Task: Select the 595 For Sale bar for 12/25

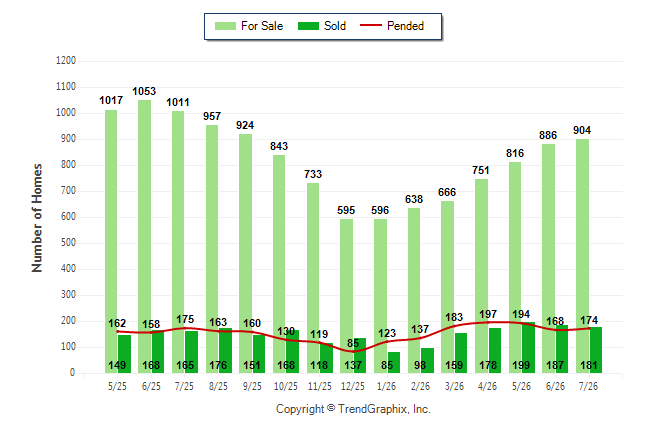Action: coord(346,296)
